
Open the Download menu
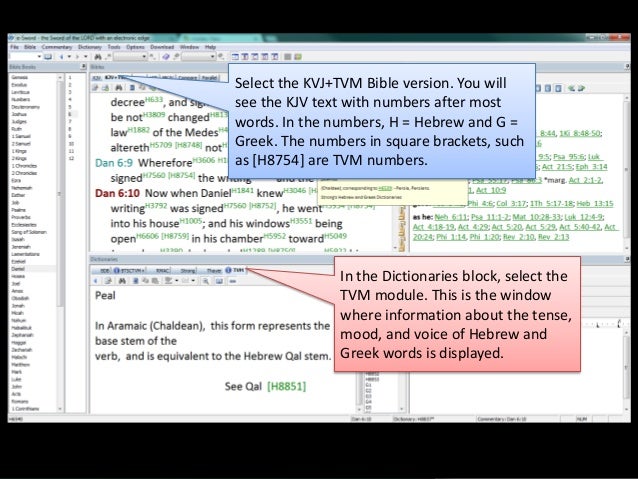[162, 47]
